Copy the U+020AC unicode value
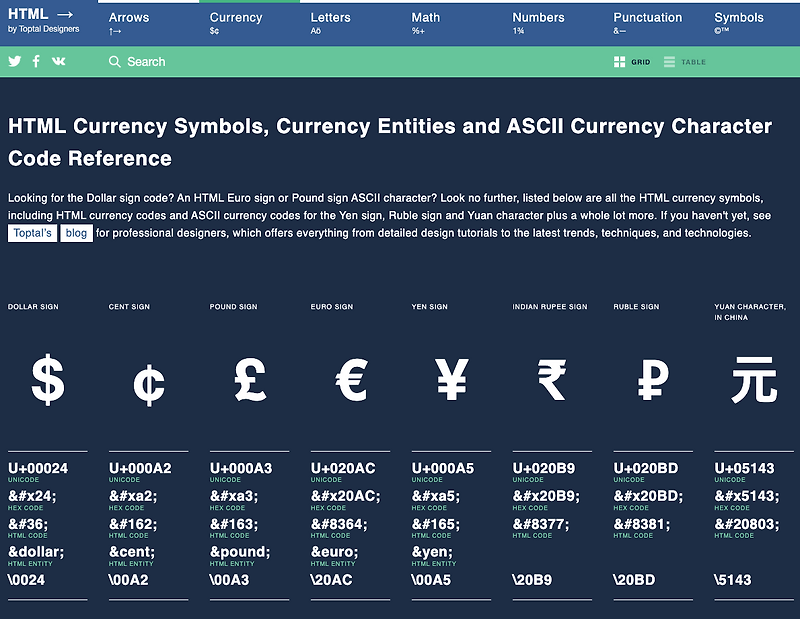The width and height of the screenshot is (800, 619). 343,468
